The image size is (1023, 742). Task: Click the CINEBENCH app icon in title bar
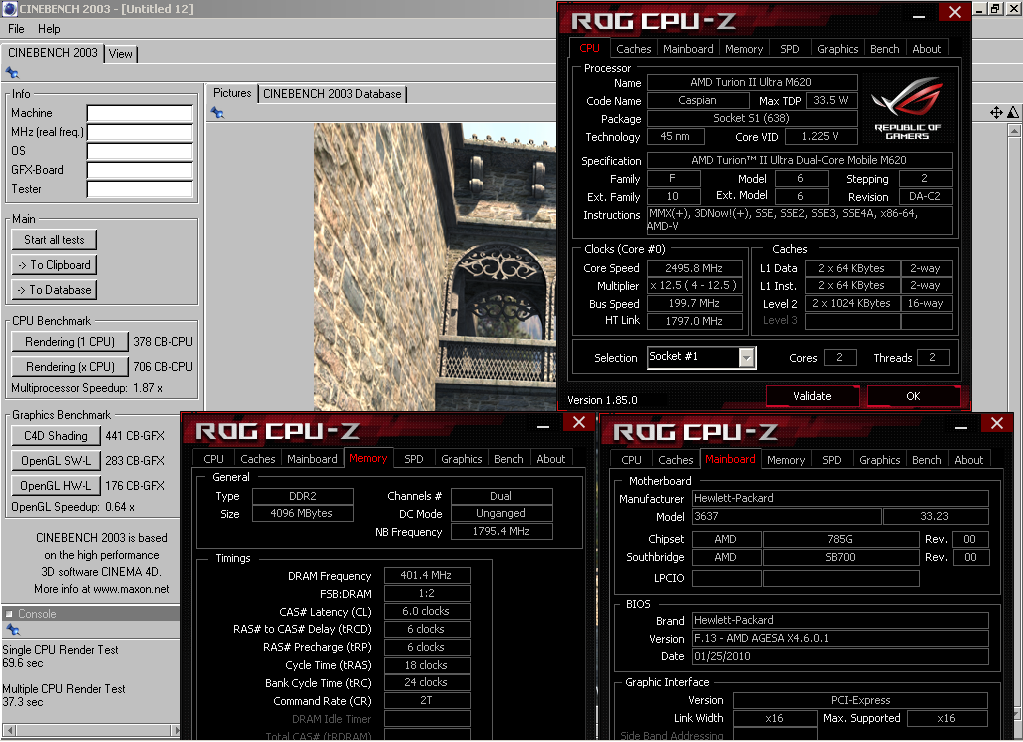click(9, 8)
